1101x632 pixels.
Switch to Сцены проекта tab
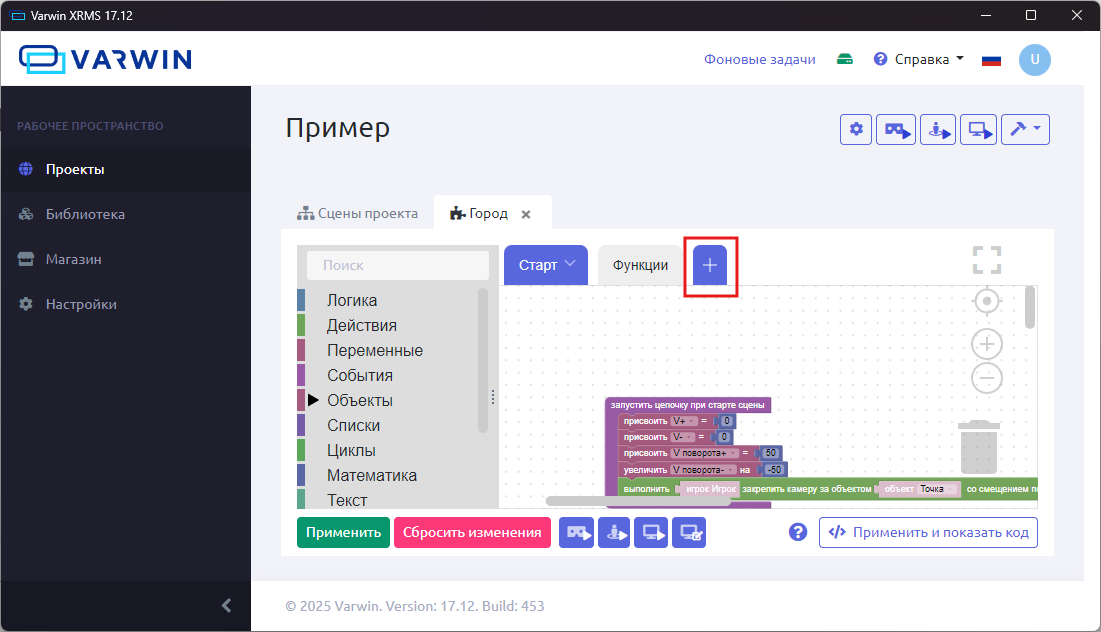358,213
